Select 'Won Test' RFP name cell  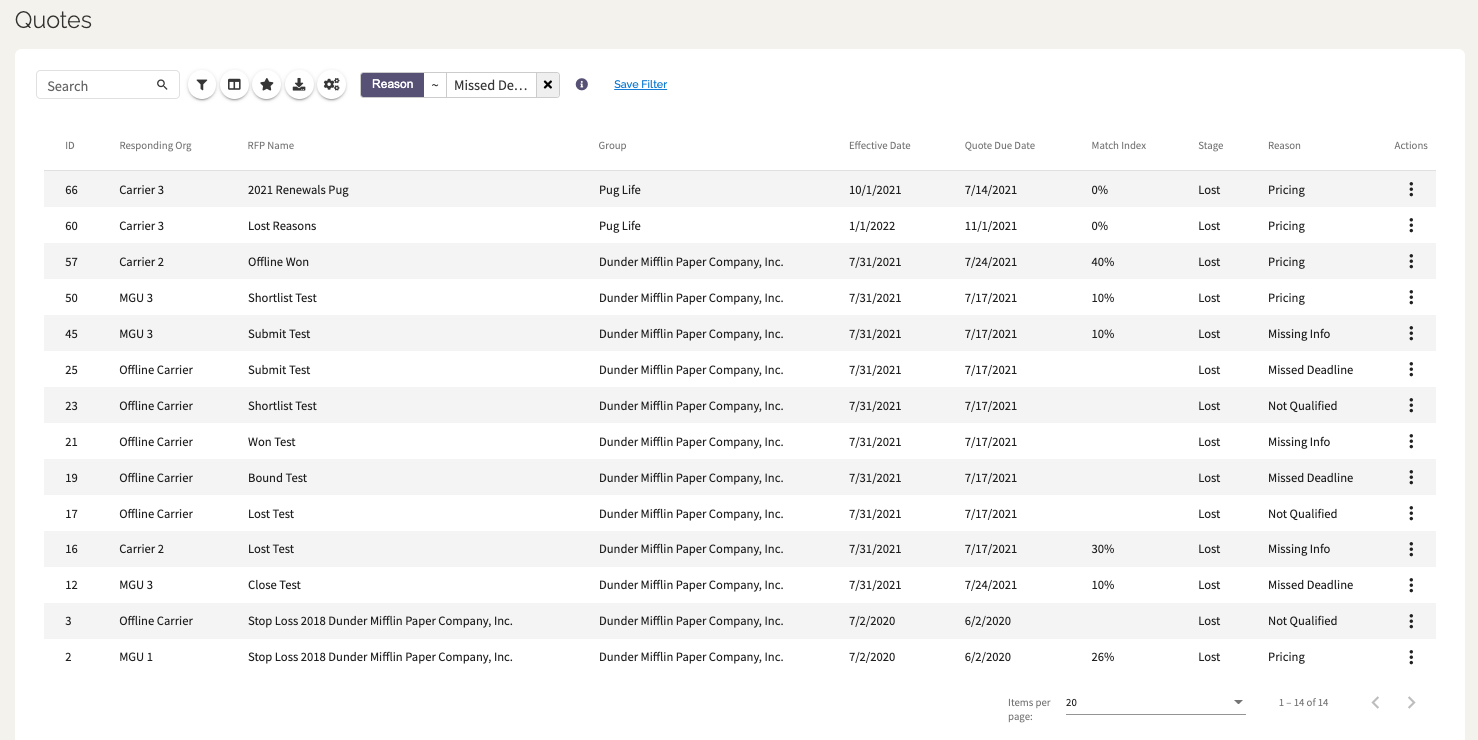(x=272, y=442)
